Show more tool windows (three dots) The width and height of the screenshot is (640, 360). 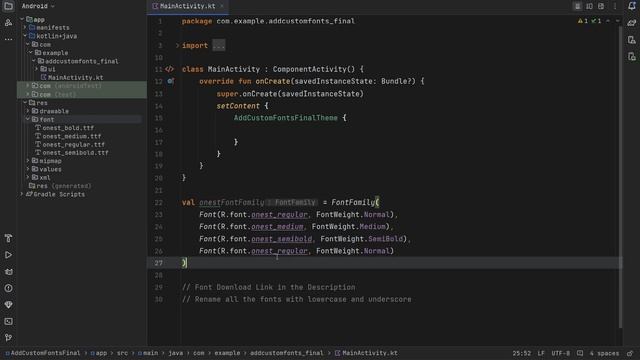8,40
